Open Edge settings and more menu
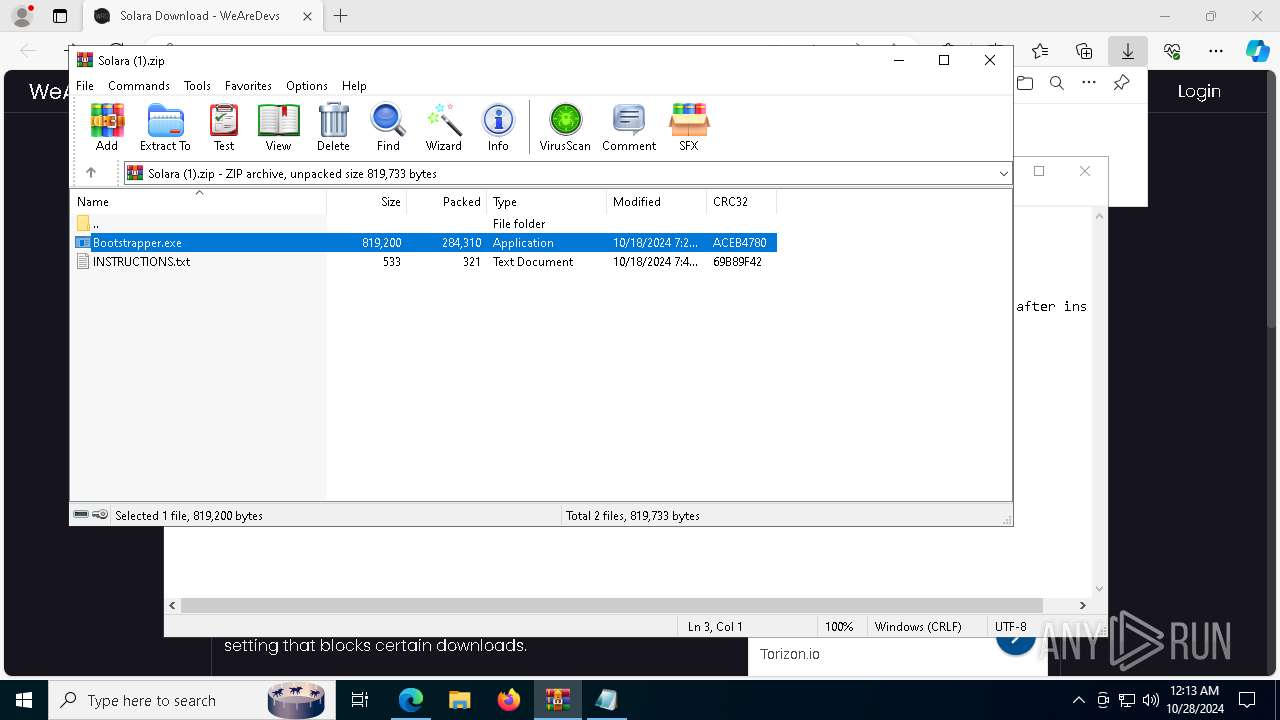This screenshot has height=720, width=1280. click(1216, 51)
